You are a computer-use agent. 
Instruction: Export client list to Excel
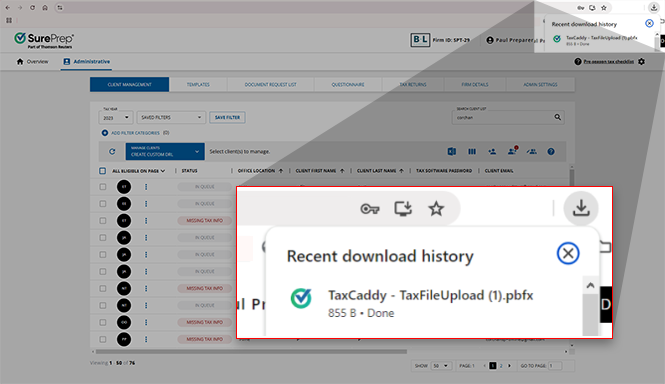click(452, 151)
